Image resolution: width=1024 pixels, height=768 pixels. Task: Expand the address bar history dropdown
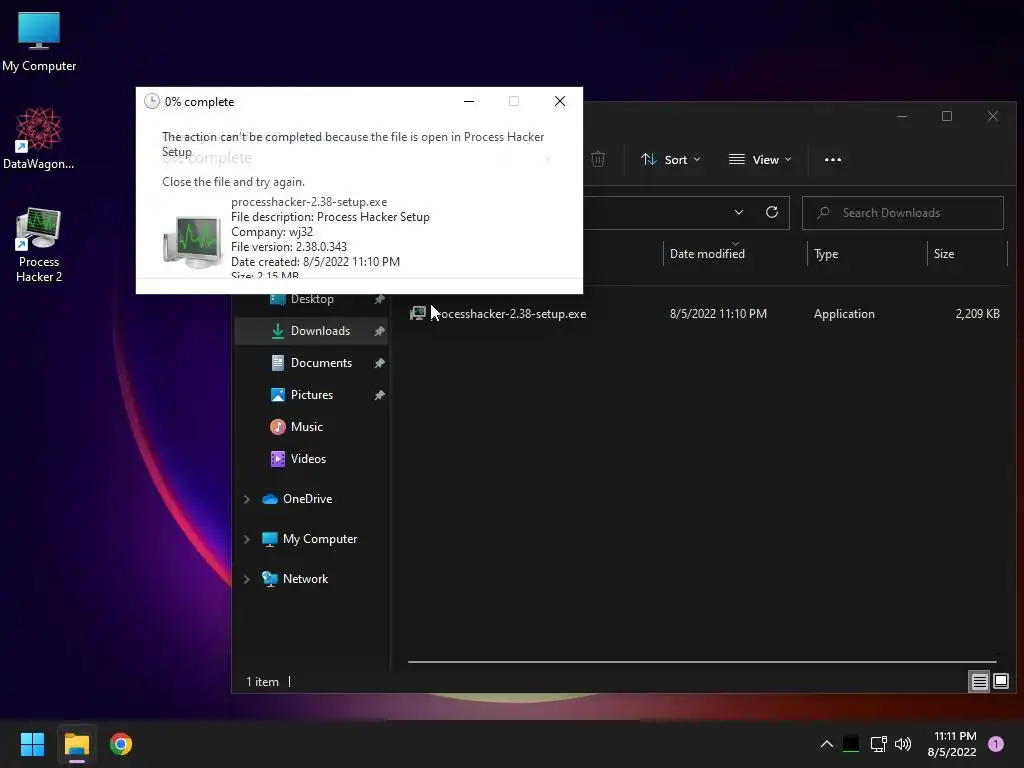[739, 212]
